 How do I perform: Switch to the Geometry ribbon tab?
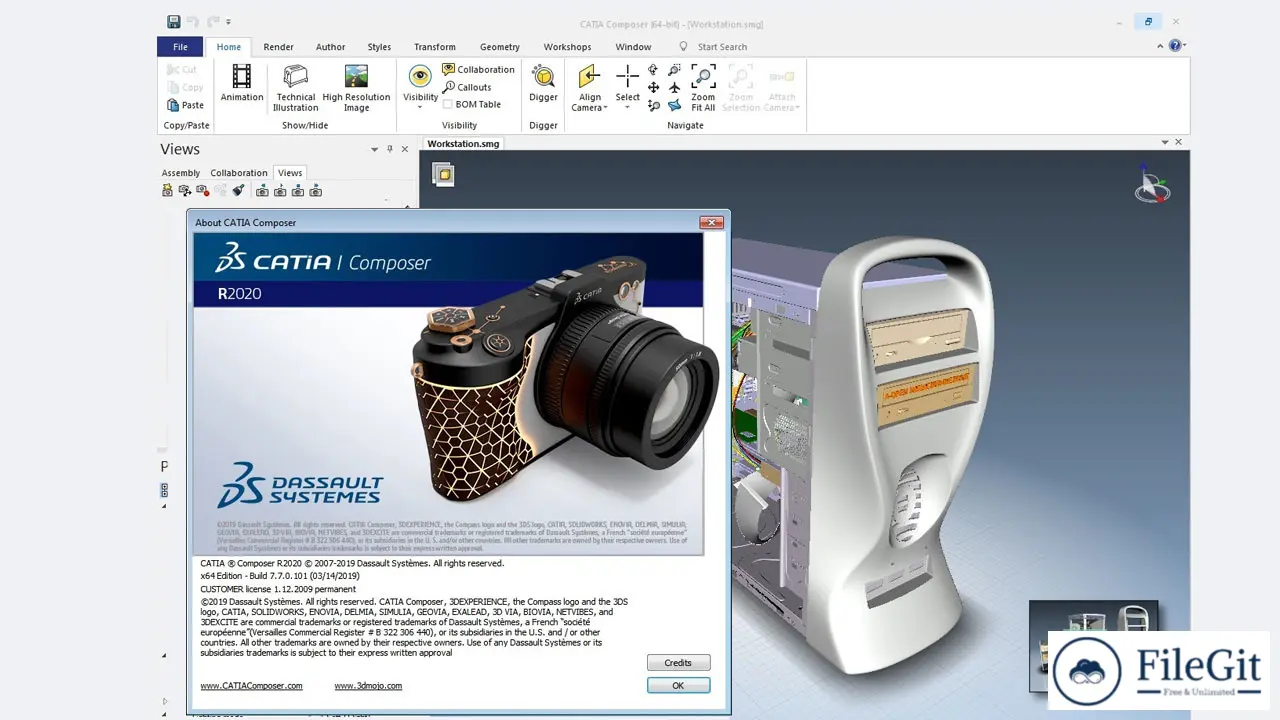(499, 46)
